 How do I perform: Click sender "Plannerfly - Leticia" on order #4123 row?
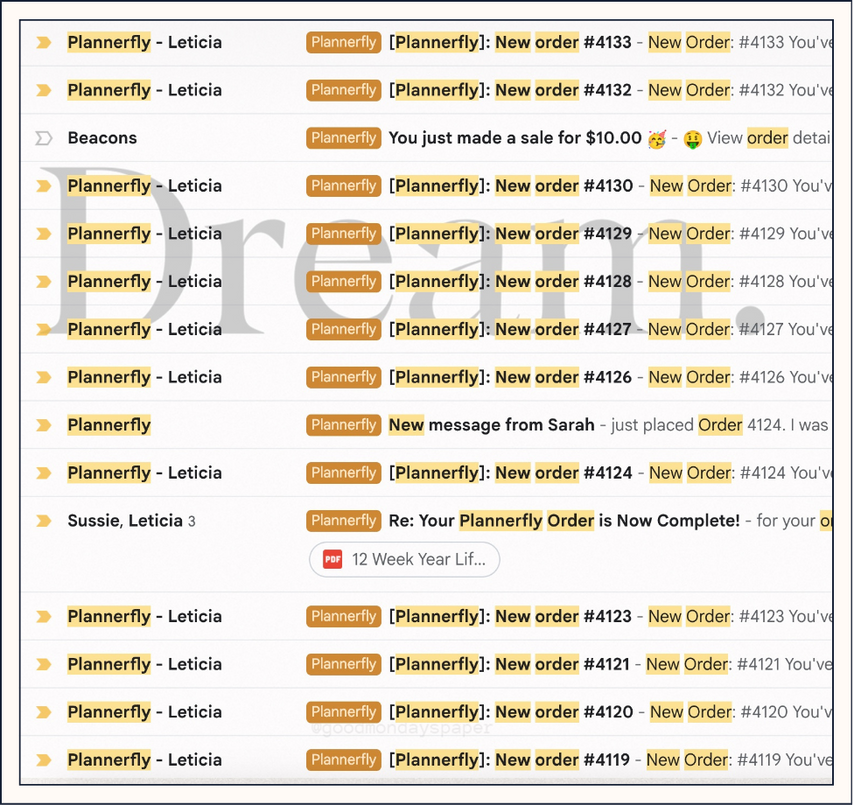pos(145,617)
